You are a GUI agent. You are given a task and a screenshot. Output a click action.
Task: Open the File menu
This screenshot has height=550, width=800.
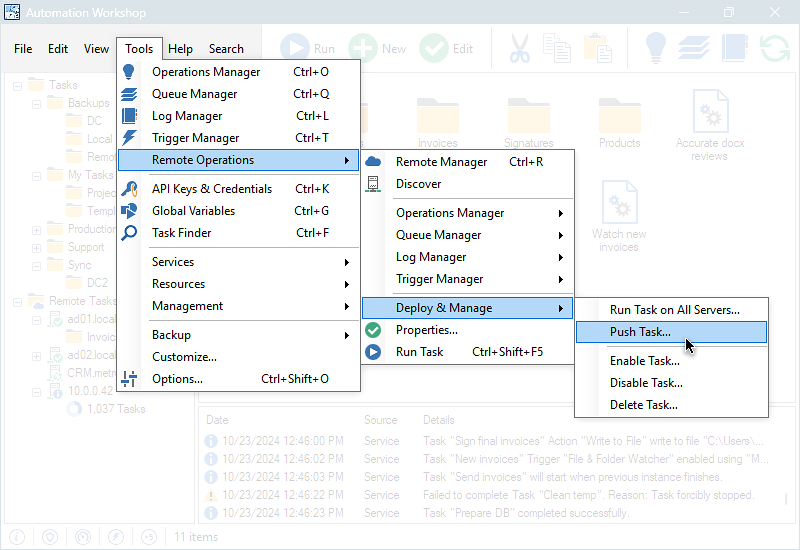23,49
